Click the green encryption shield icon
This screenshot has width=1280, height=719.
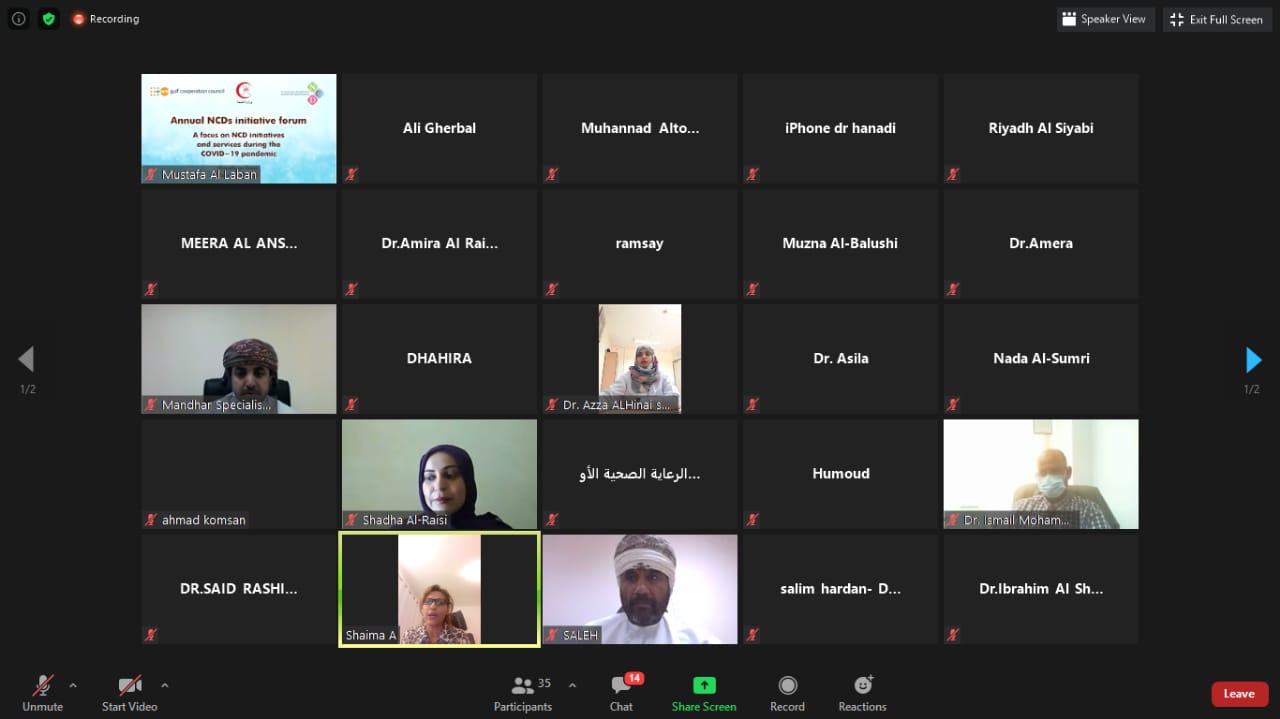48,19
